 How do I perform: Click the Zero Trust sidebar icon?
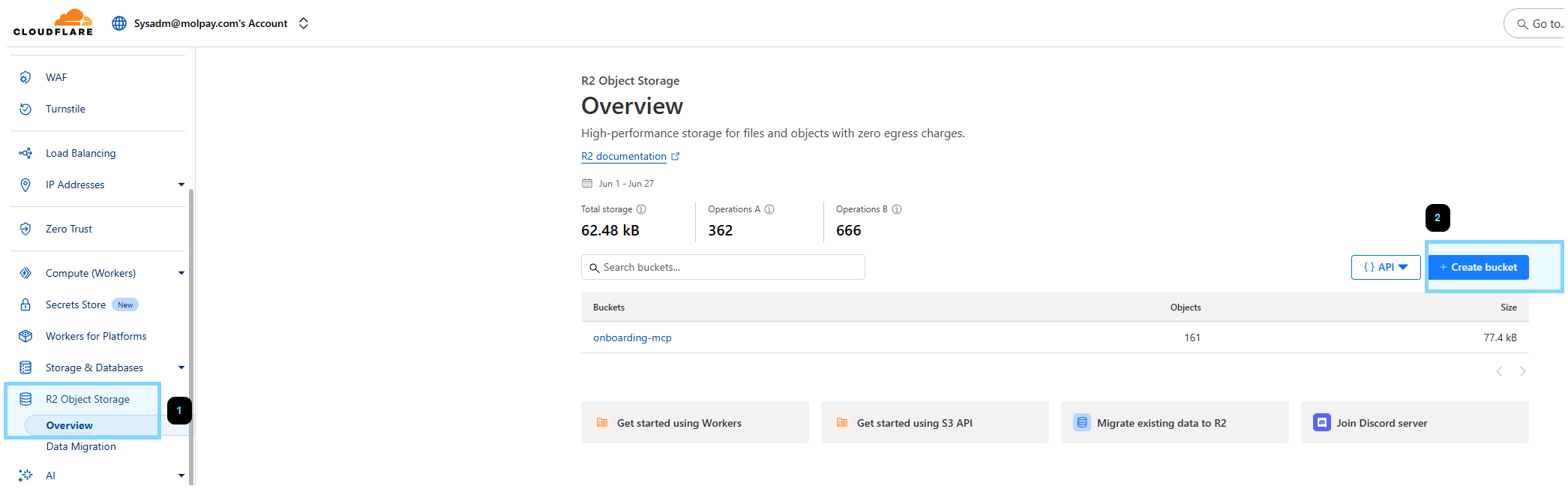25,229
